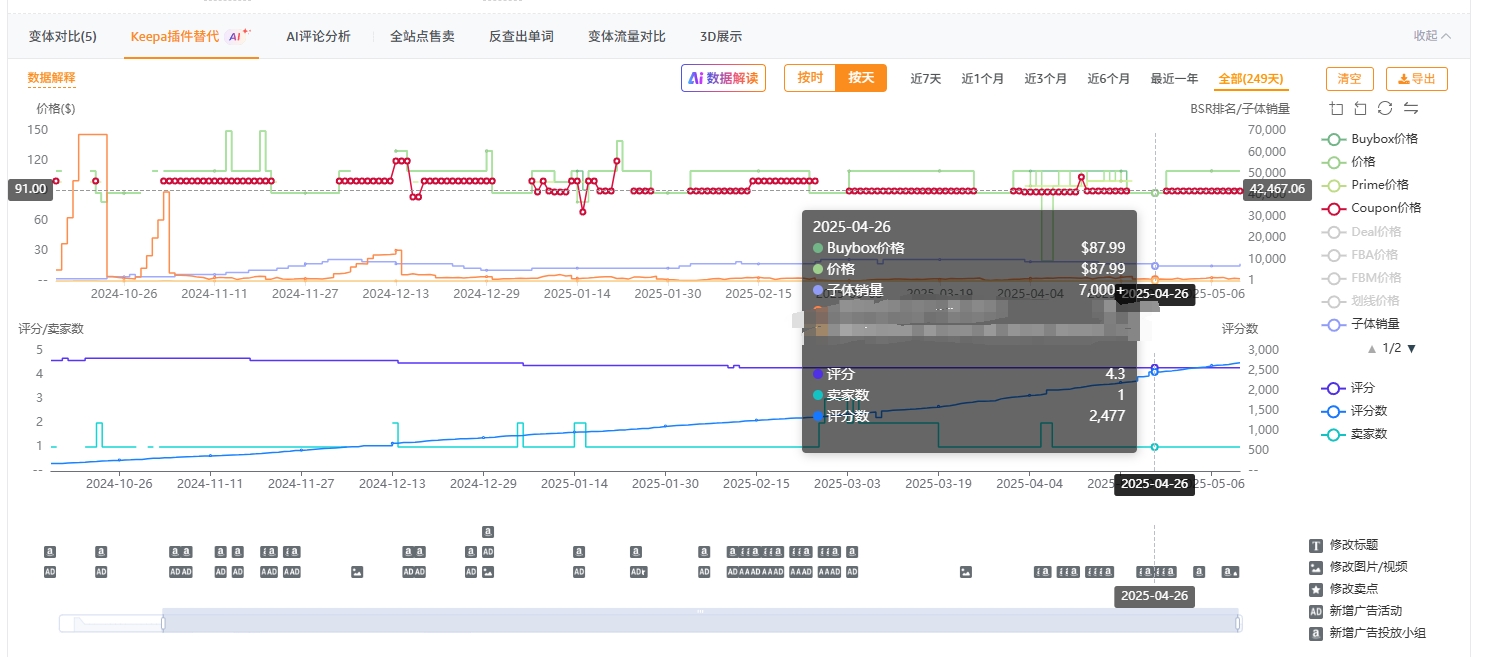Select the 全部(249天) time range
This screenshot has height=657, width=1507.
[x=1251, y=79]
